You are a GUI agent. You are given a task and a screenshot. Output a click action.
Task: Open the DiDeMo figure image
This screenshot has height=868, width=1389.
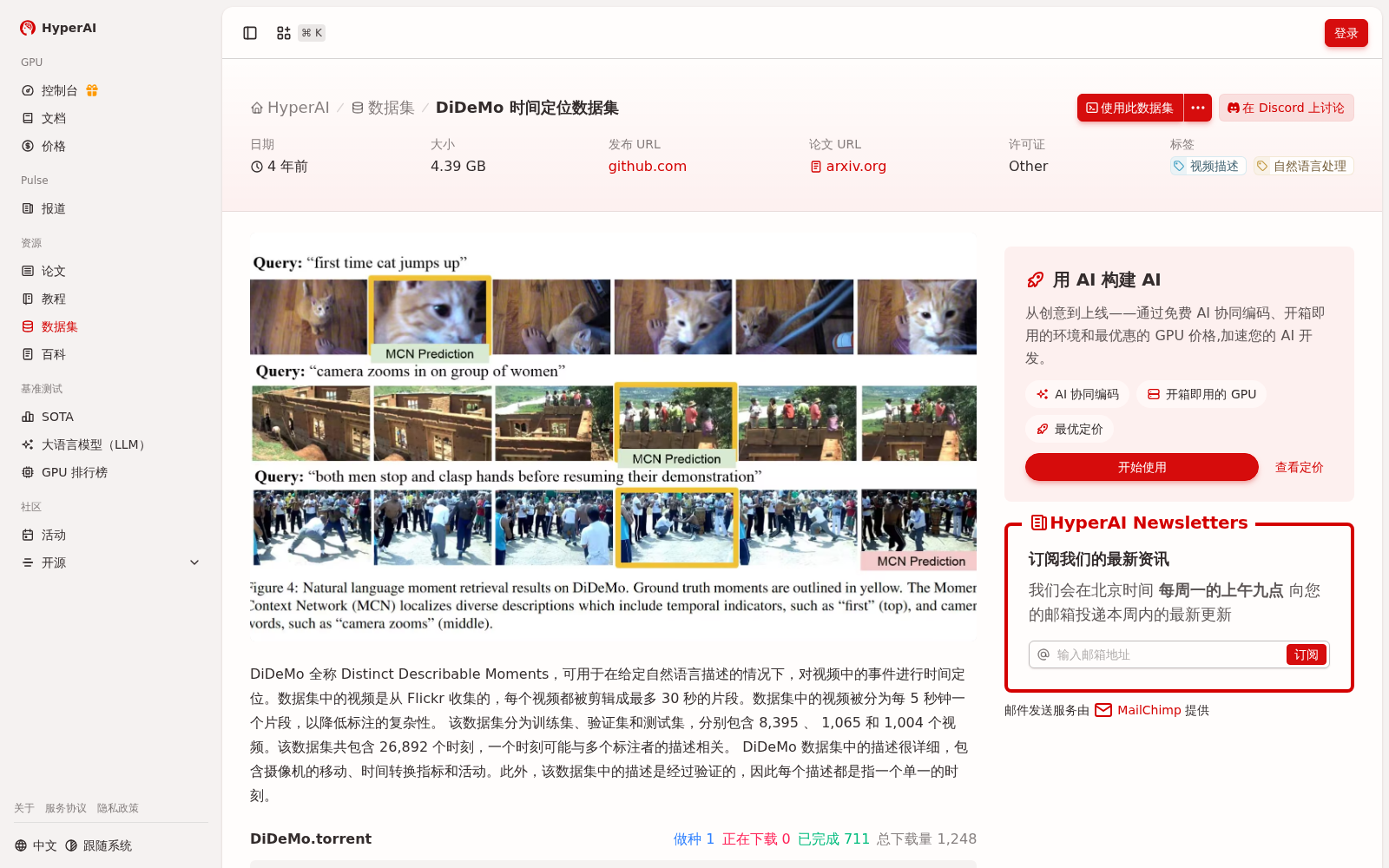(x=613, y=437)
